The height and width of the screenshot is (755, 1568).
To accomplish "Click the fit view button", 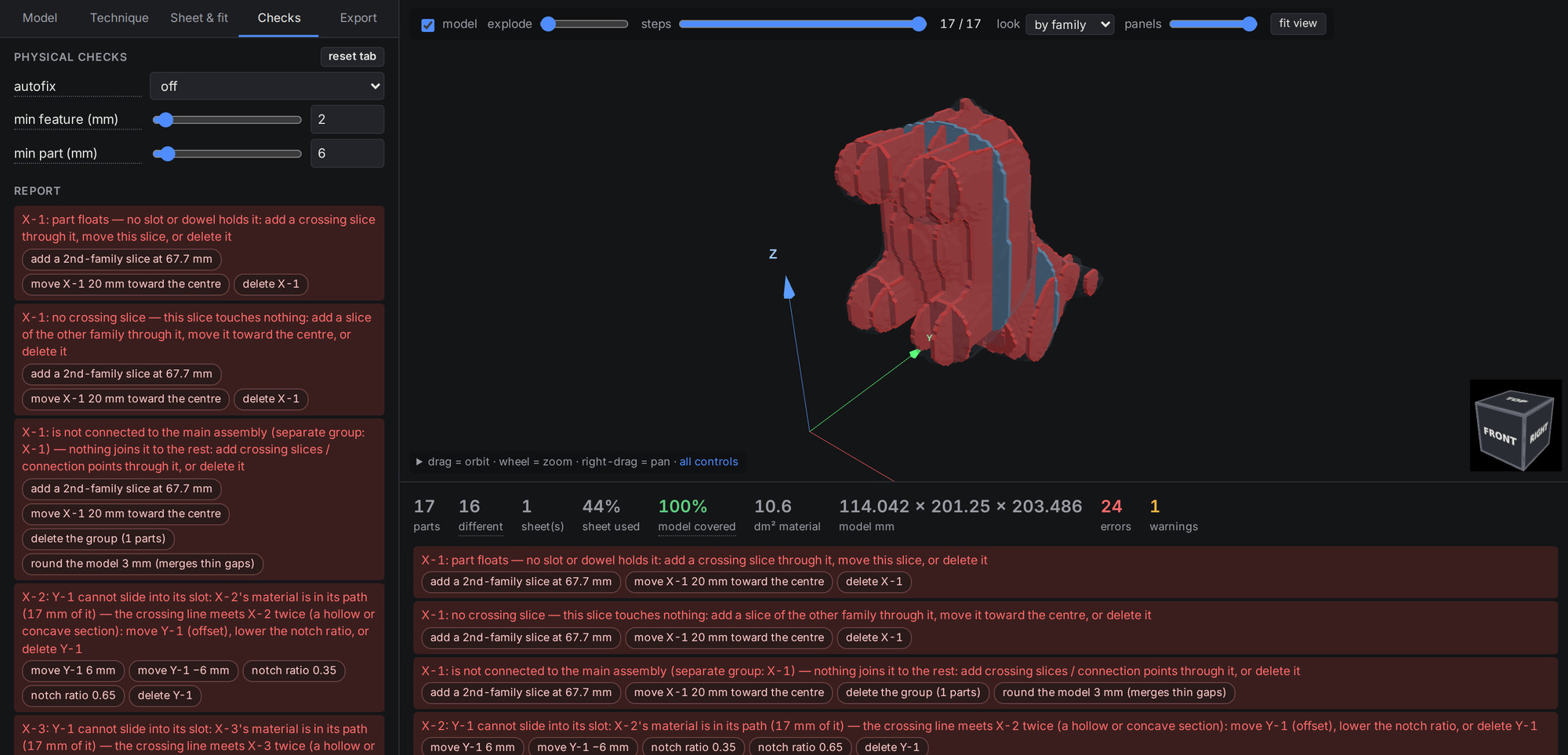I will tap(1298, 24).
